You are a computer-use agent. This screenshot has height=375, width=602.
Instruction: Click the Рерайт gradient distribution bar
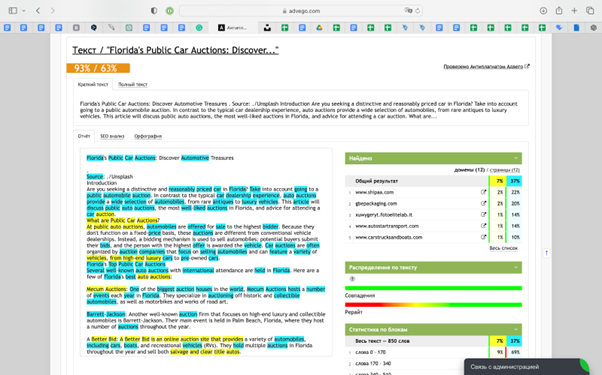[x=433, y=305]
